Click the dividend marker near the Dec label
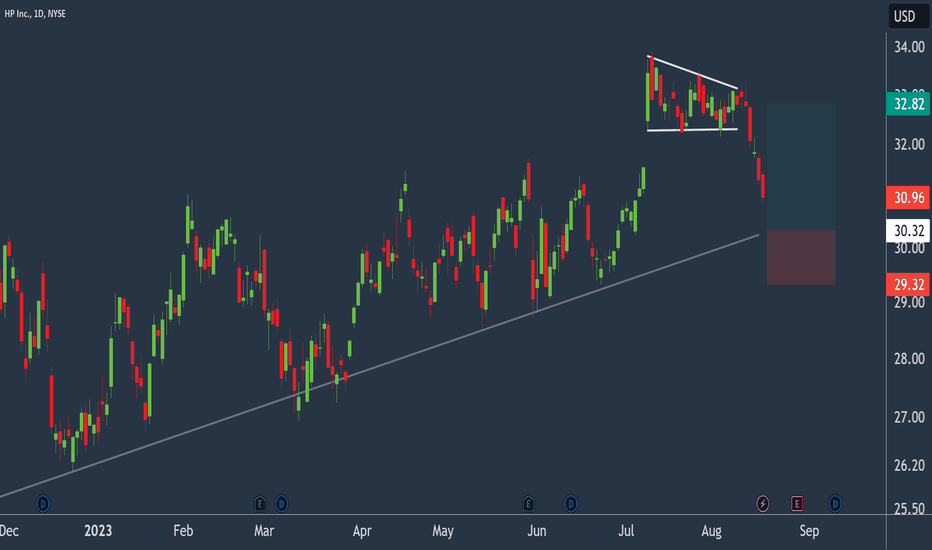 click(x=42, y=504)
